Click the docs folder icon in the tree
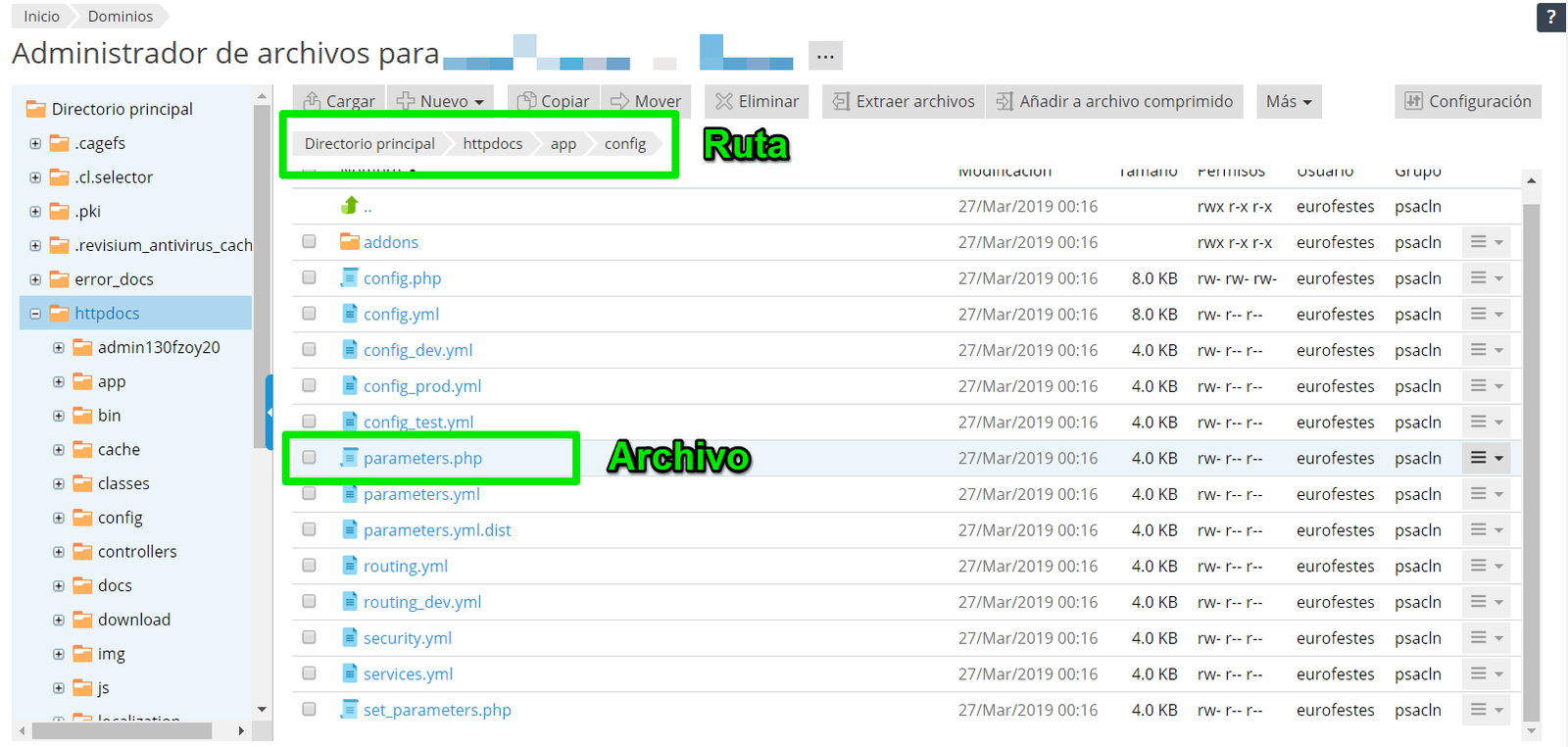1568x747 pixels. click(x=82, y=585)
